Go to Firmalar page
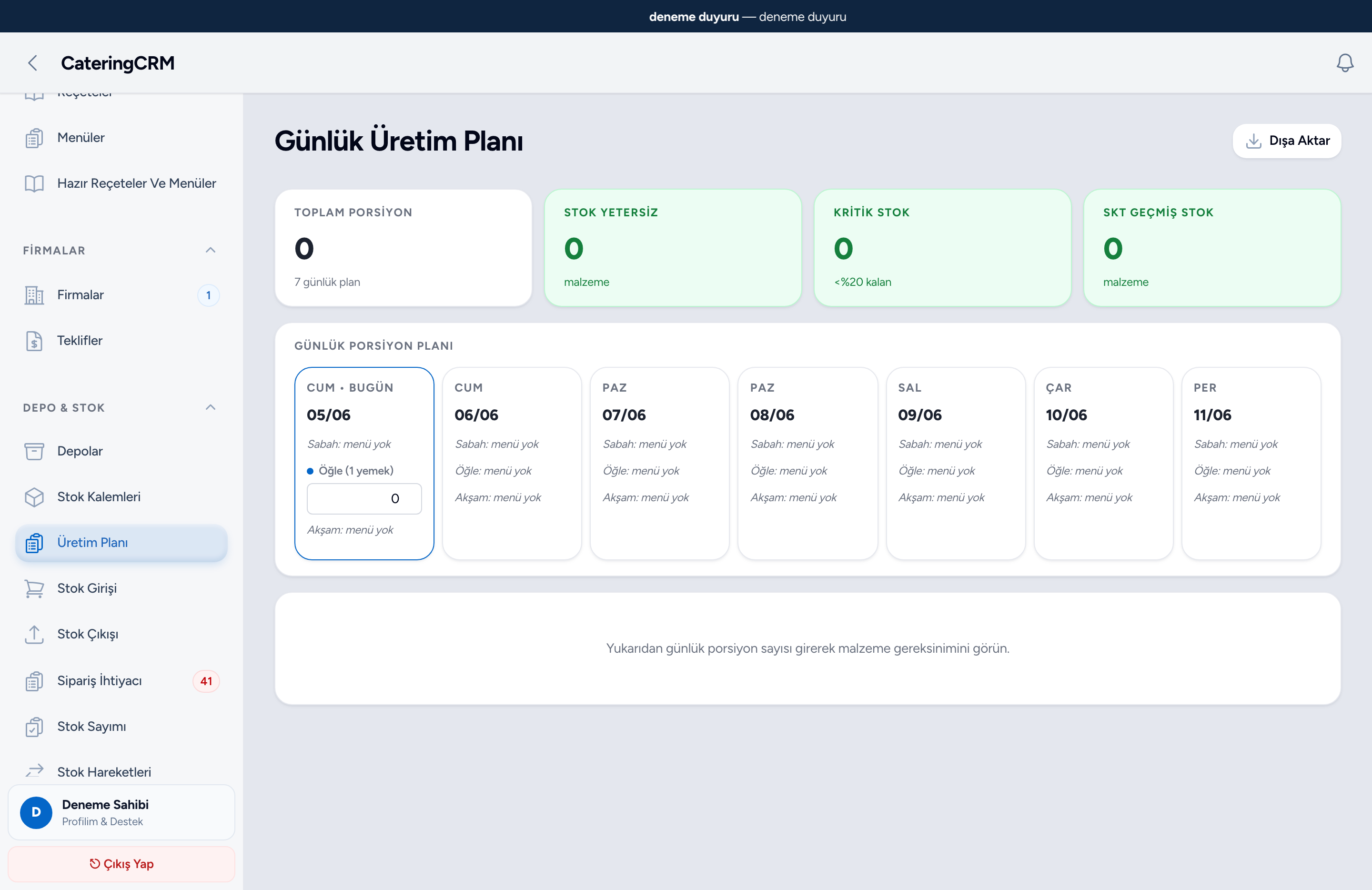This screenshot has width=1372, height=890. [x=121, y=295]
